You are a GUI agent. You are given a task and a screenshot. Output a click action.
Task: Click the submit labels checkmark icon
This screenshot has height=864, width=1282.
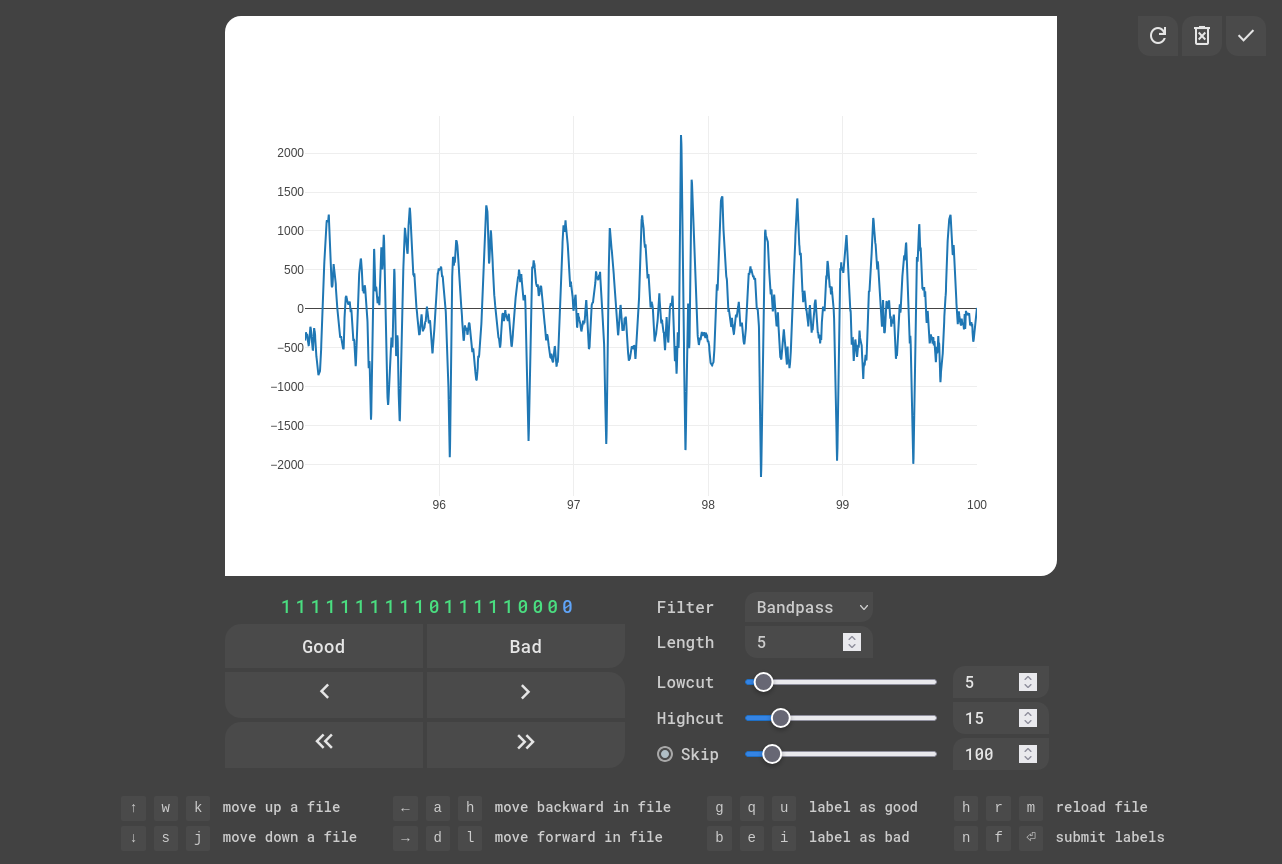click(1246, 36)
